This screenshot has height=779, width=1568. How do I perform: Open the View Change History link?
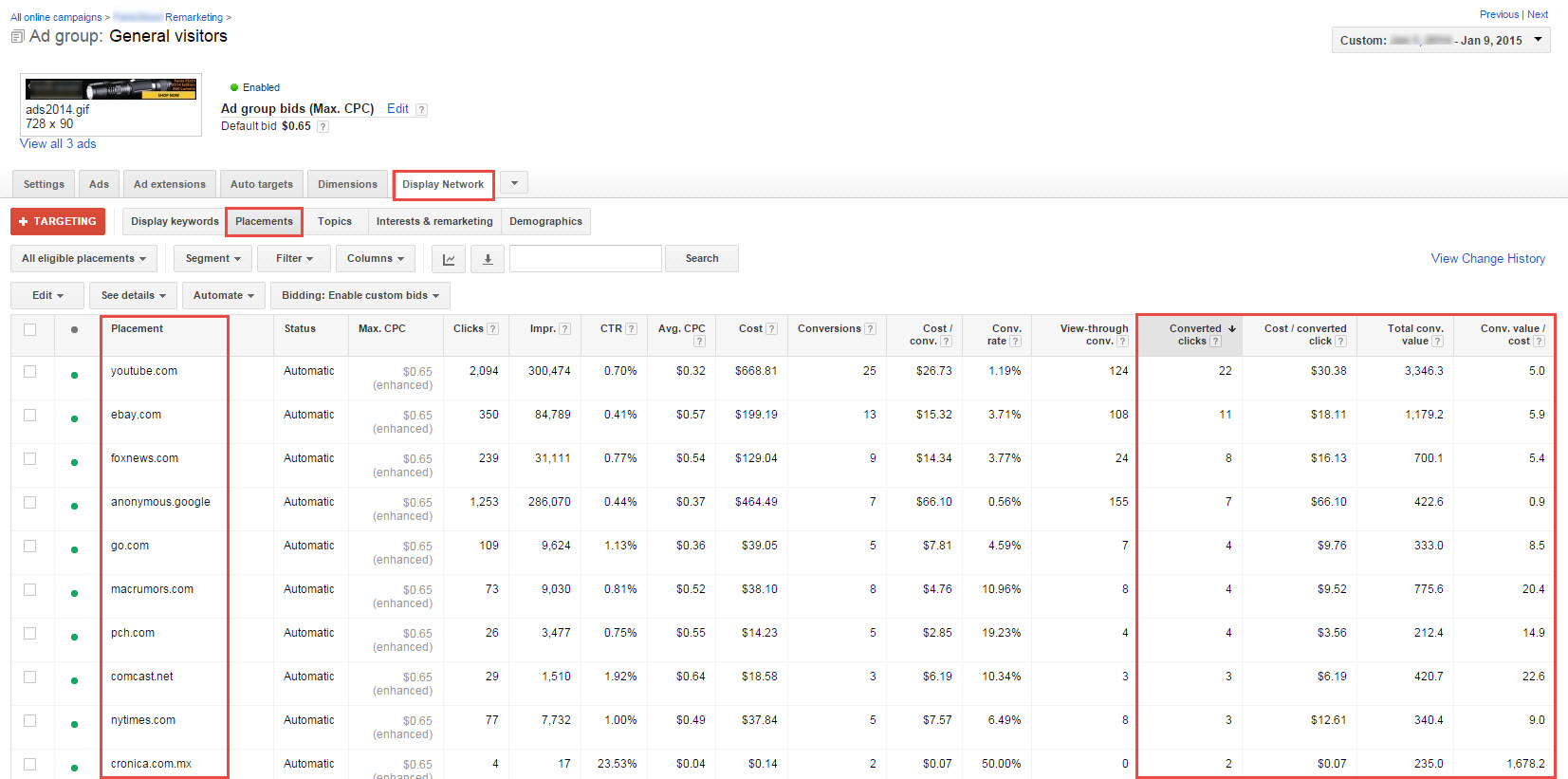pos(1487,259)
